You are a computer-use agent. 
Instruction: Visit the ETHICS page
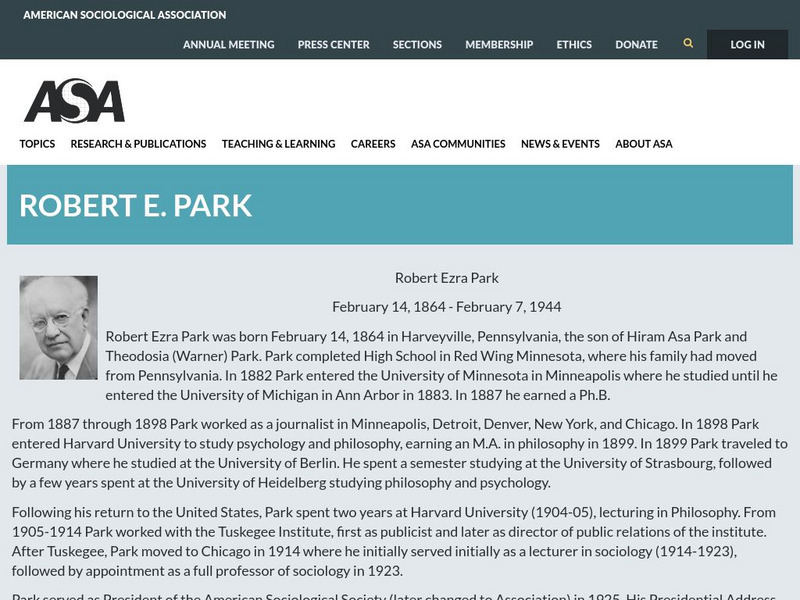[x=574, y=44]
